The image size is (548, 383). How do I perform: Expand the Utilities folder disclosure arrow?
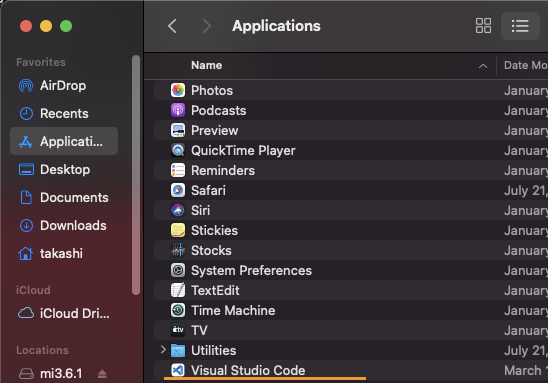(163, 350)
